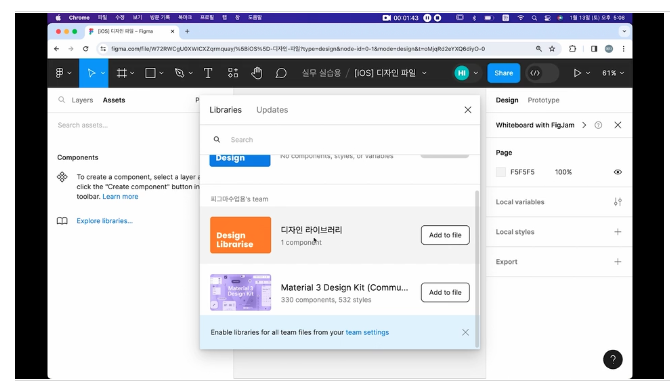Image resolution: width=670 pixels, height=389 pixels.
Task: Select the Move tool
Action: tap(91, 73)
